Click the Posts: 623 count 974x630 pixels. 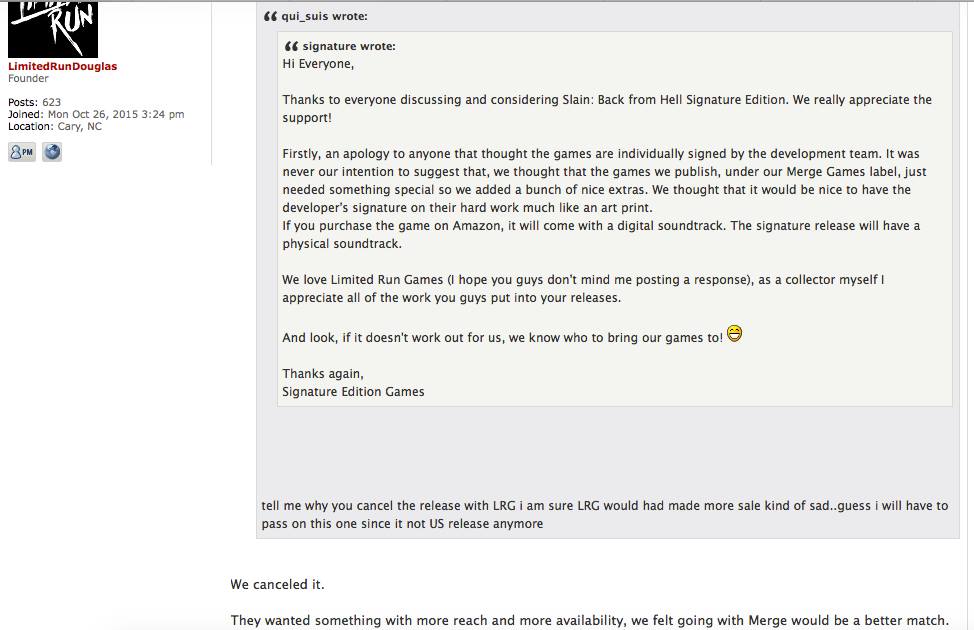point(34,102)
